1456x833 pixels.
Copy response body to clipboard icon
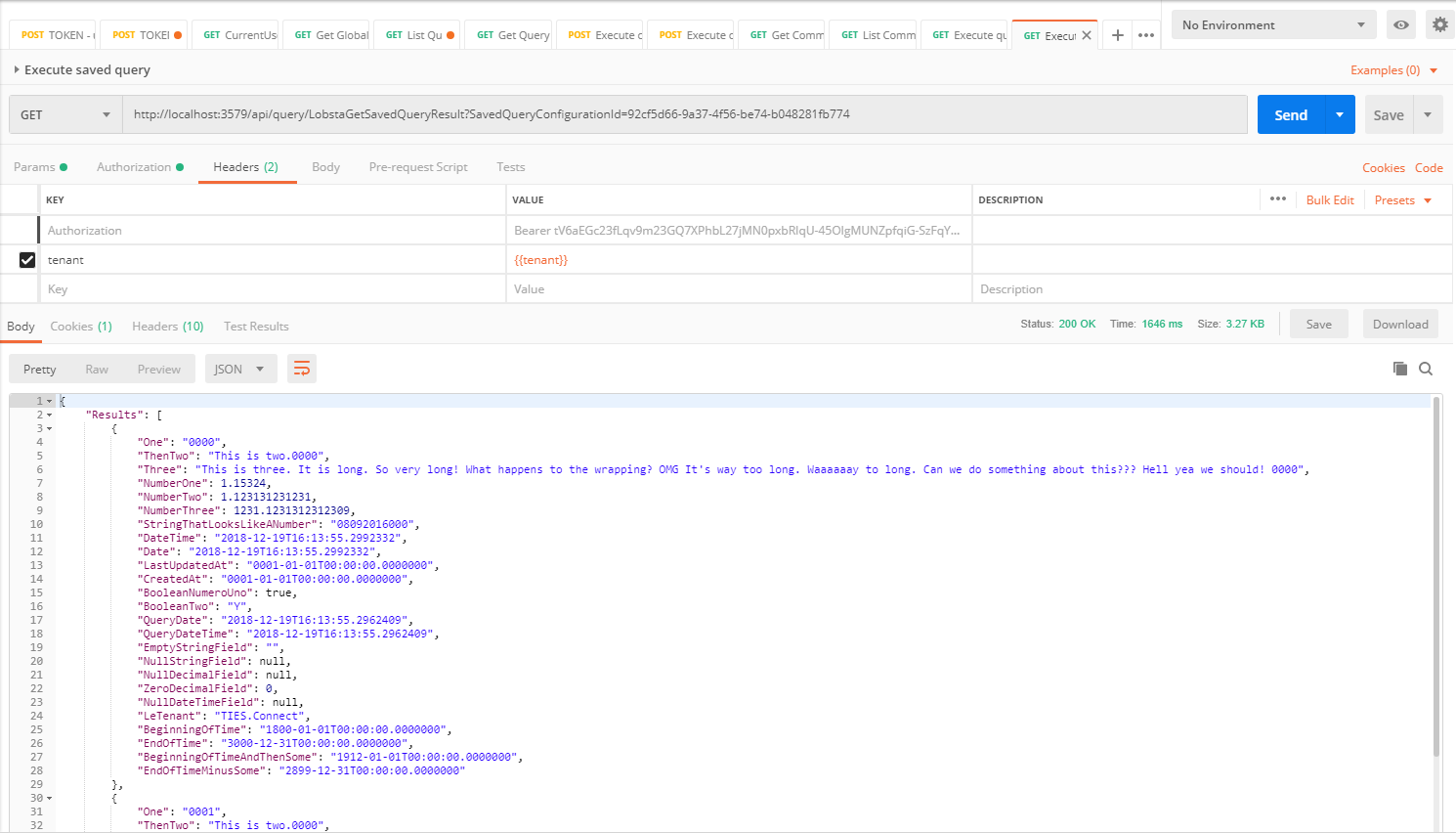[1400, 369]
